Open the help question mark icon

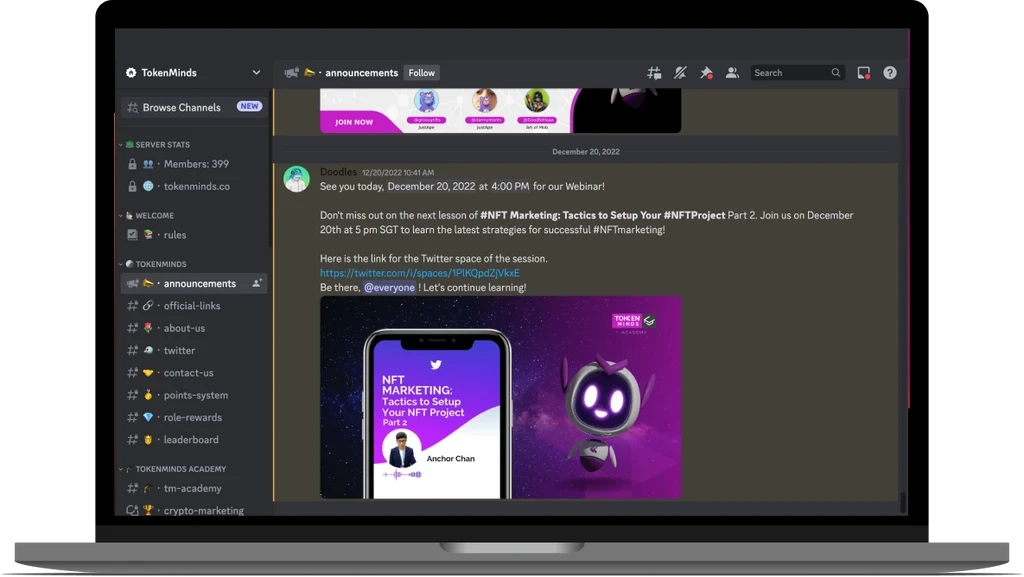pyautogui.click(x=889, y=73)
